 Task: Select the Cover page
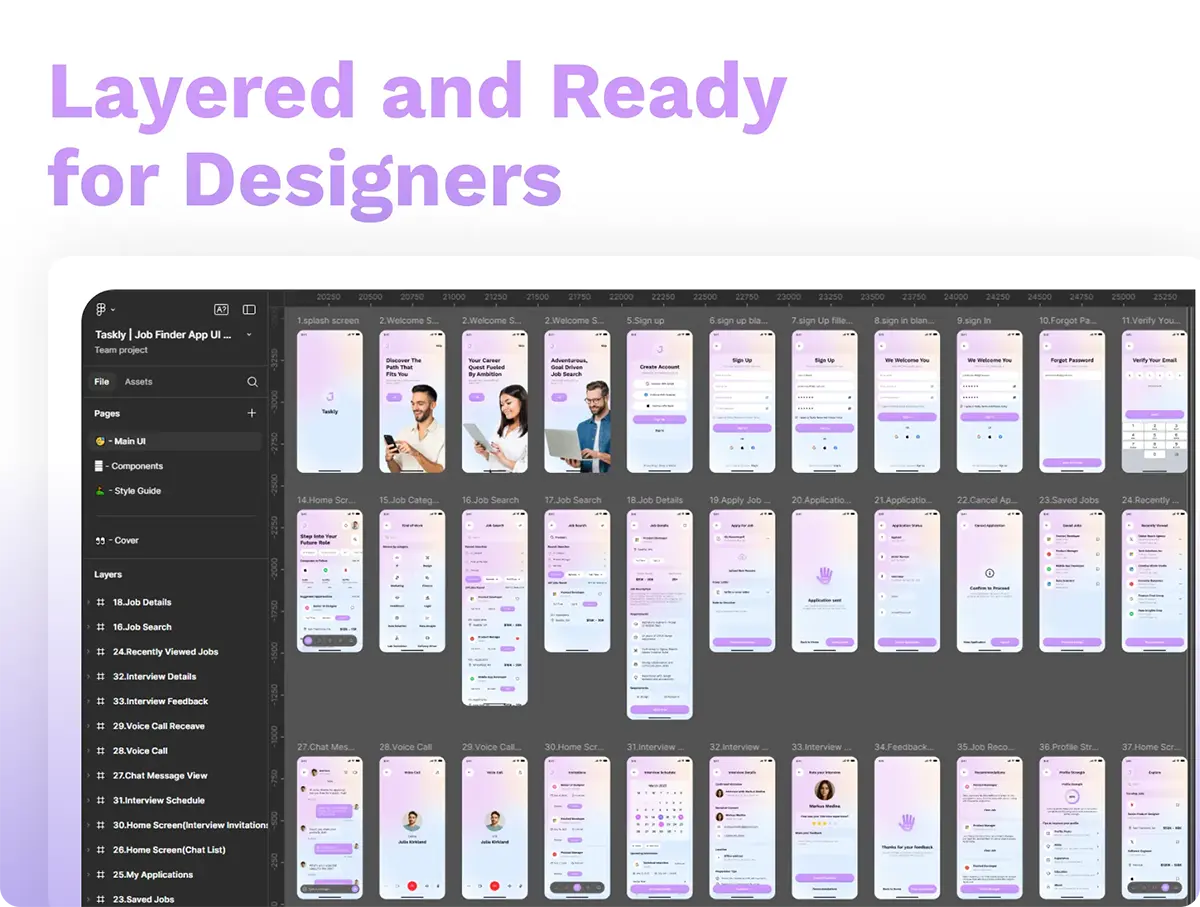click(125, 541)
